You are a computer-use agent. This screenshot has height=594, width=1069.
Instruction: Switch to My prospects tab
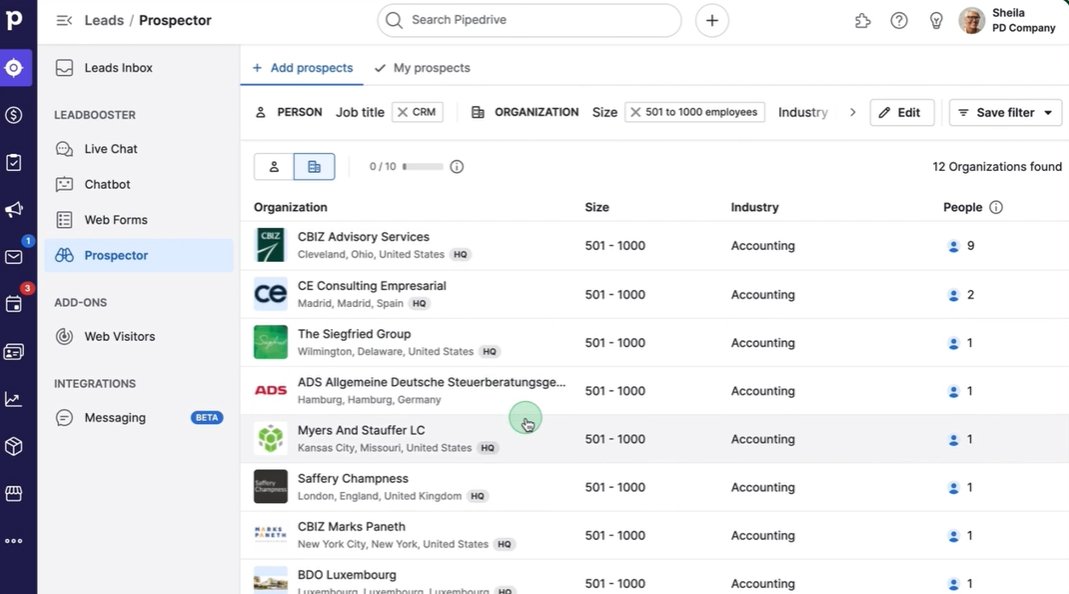[x=423, y=68]
